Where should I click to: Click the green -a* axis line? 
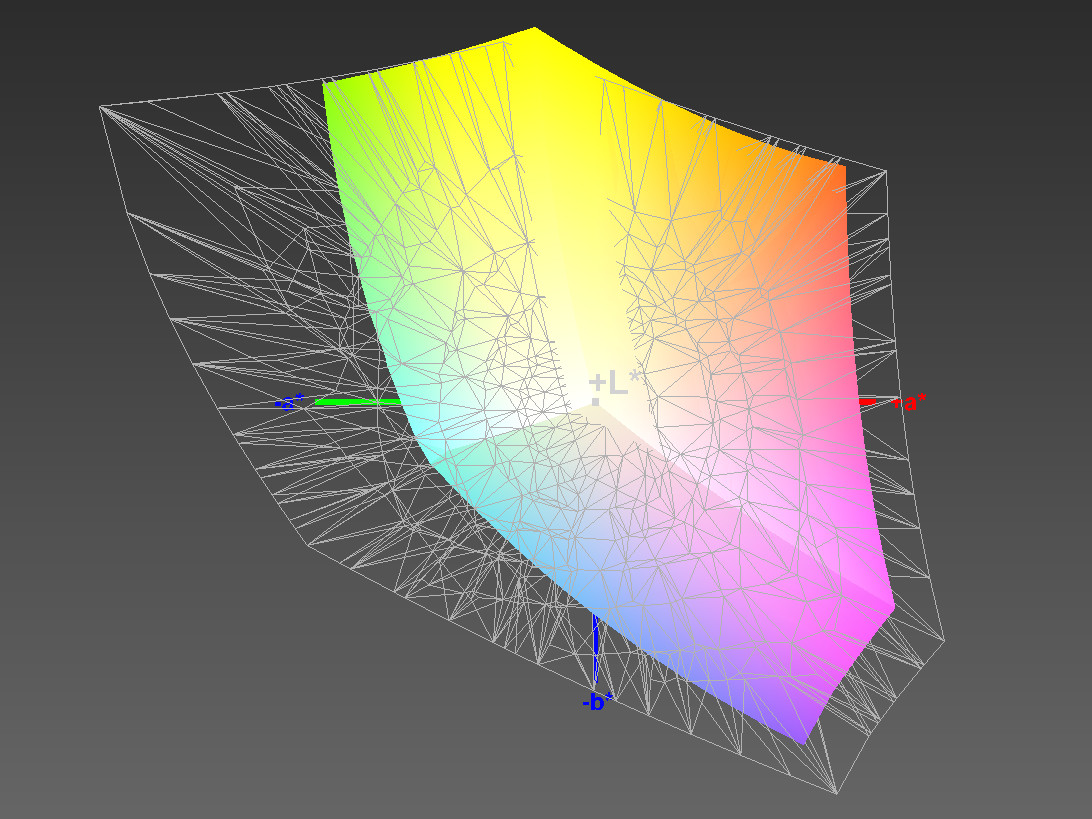[x=358, y=402]
